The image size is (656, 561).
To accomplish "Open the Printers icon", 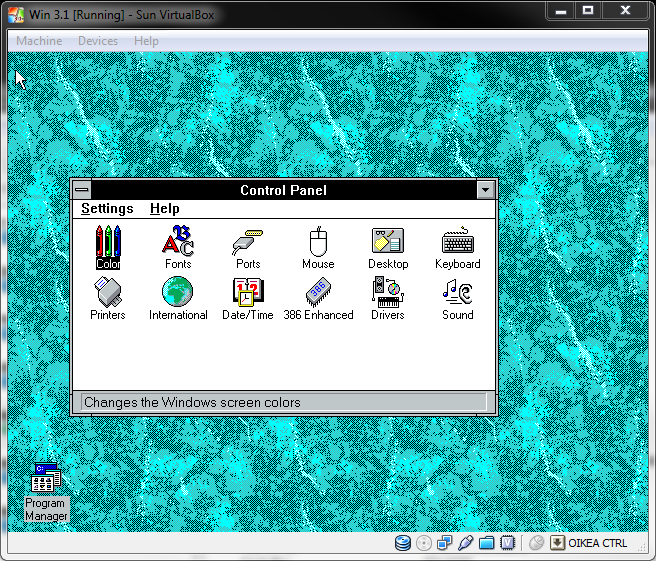I will coord(108,298).
